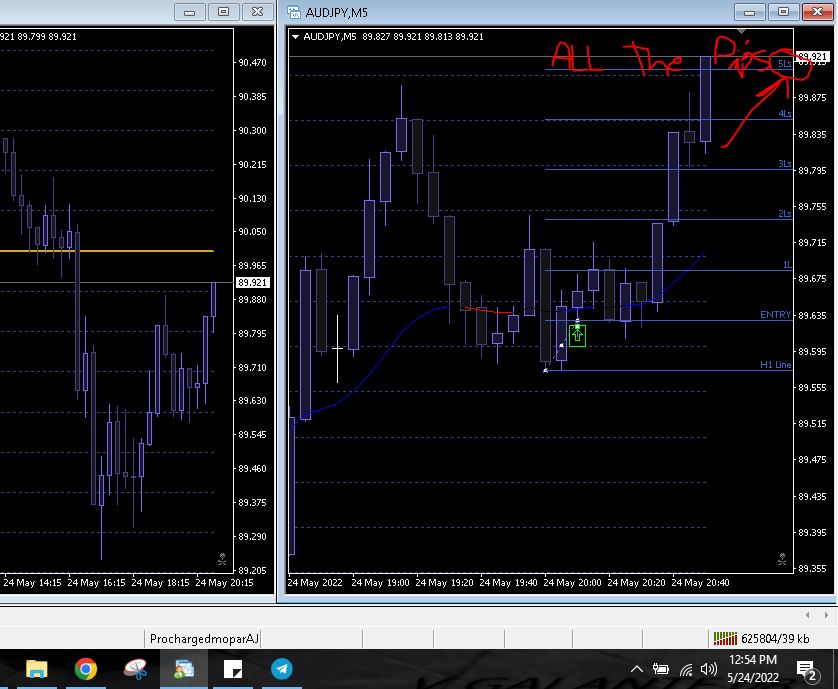Click the connection status bars icon
838x689 pixels.
coord(725,638)
